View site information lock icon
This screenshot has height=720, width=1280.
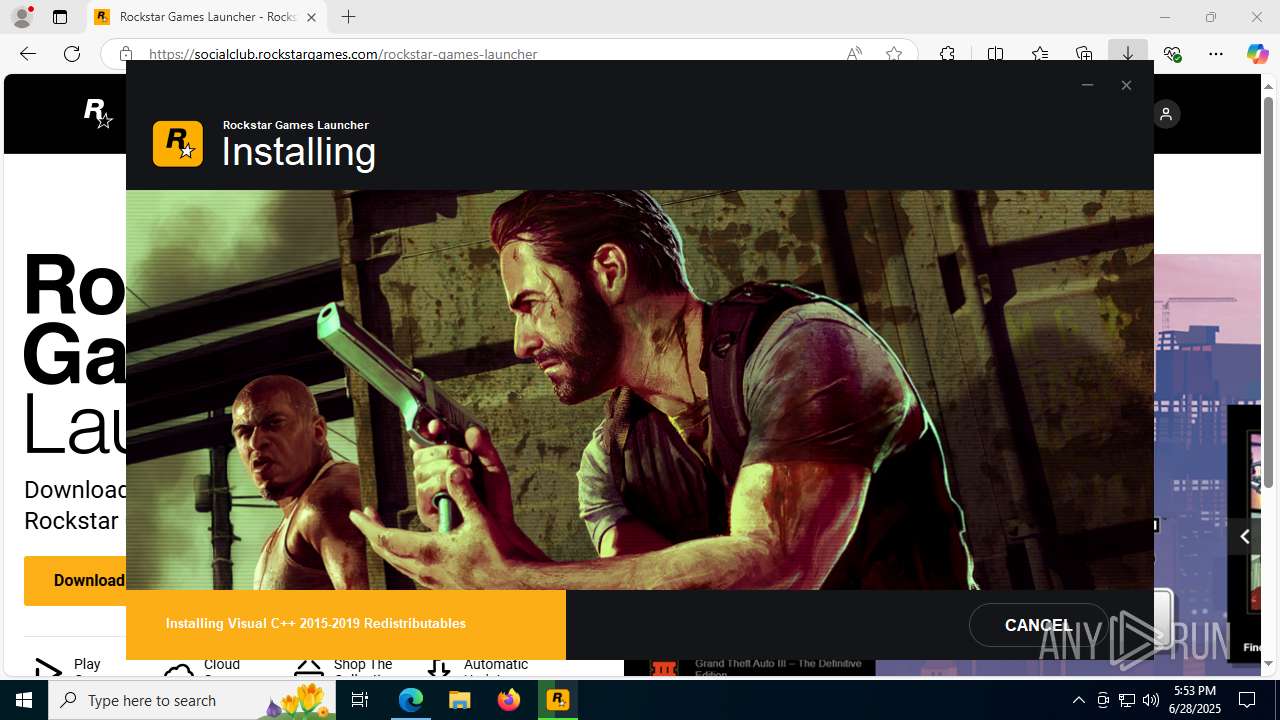[x=125, y=54]
